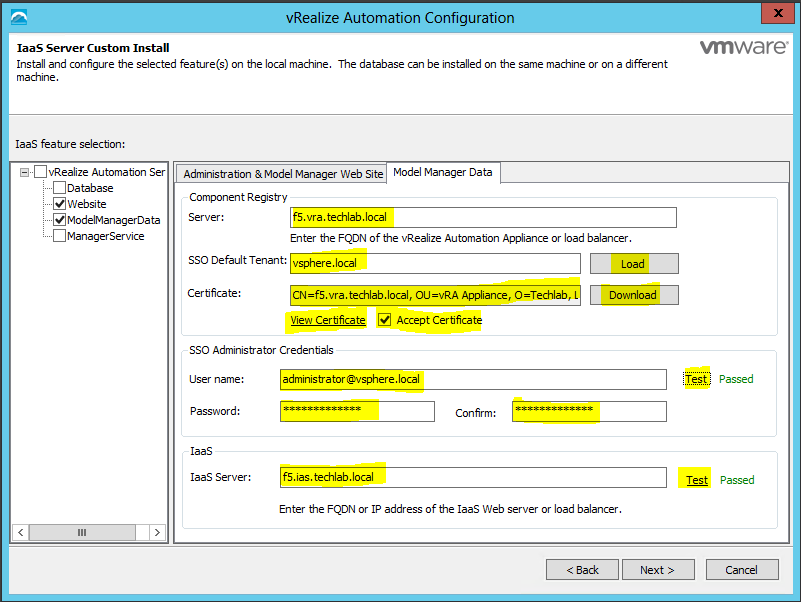Viewport: 801px width, 602px height.
Task: Test the SSO administrator credentials
Action: click(696, 379)
